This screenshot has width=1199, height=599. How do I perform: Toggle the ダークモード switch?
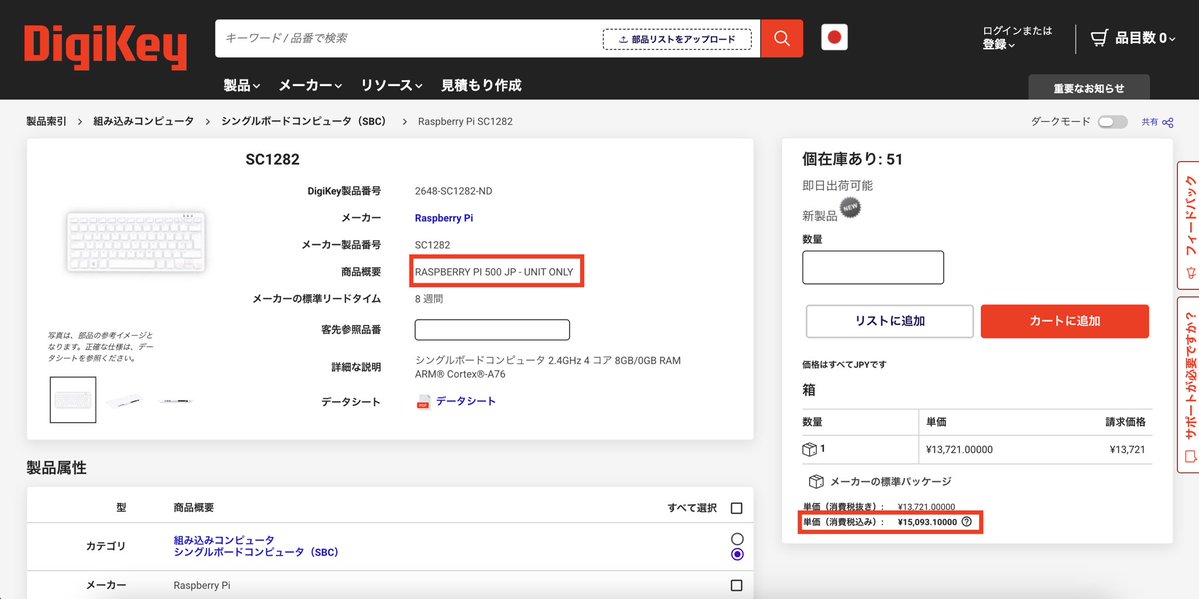click(x=1113, y=122)
